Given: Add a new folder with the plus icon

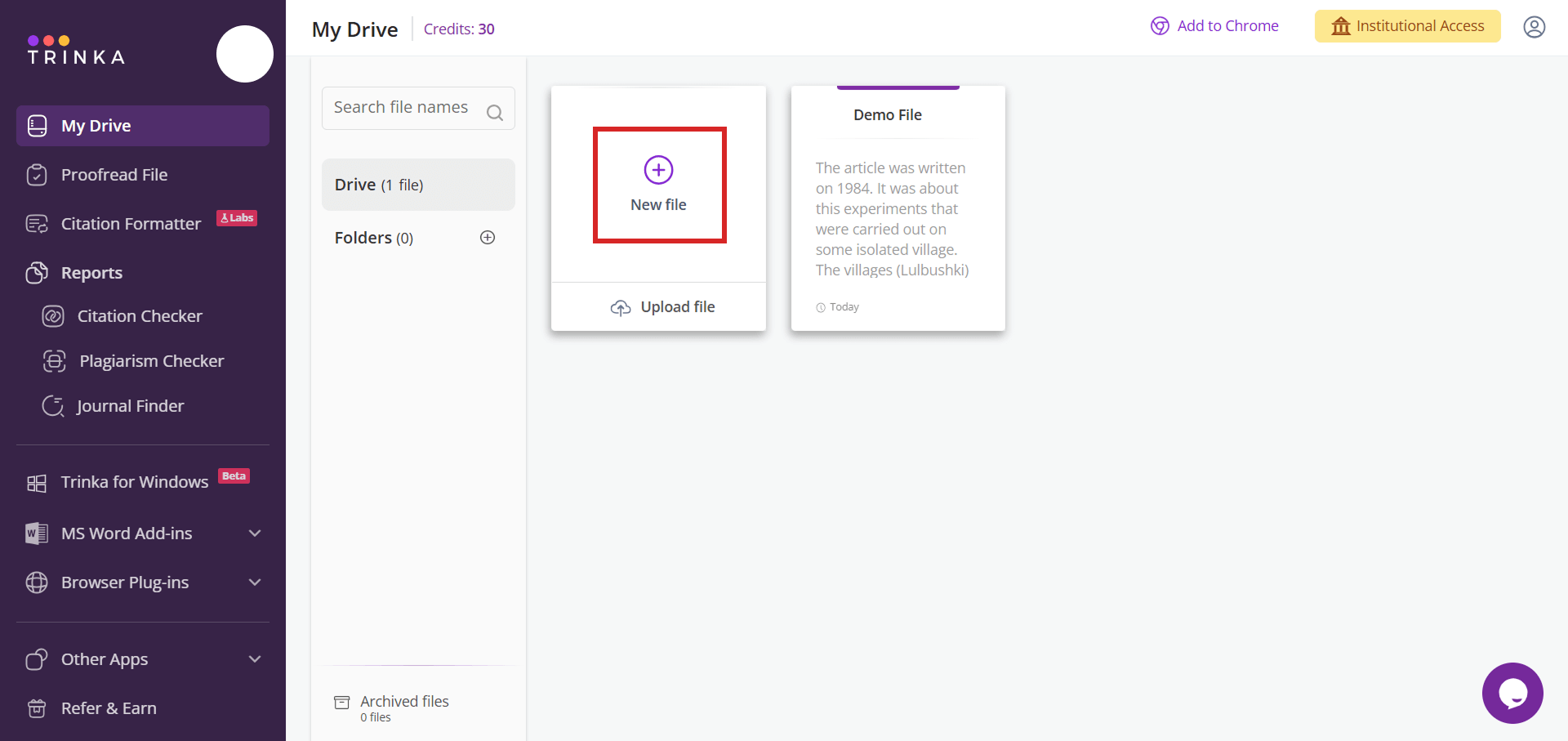Looking at the screenshot, I should tap(488, 238).
